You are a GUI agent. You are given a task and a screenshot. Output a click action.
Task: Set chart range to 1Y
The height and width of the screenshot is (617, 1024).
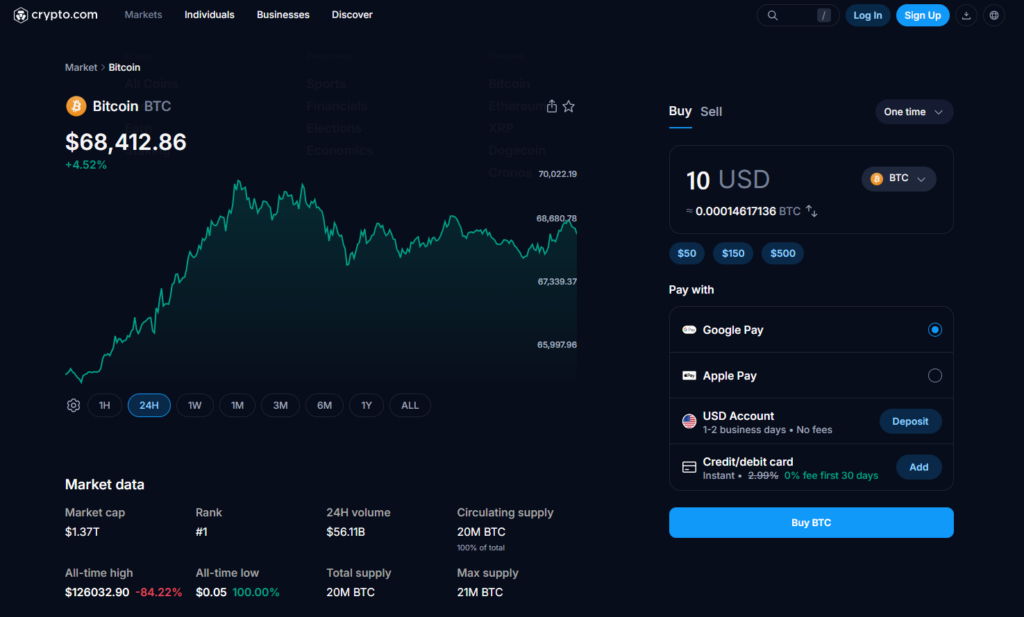[366, 405]
